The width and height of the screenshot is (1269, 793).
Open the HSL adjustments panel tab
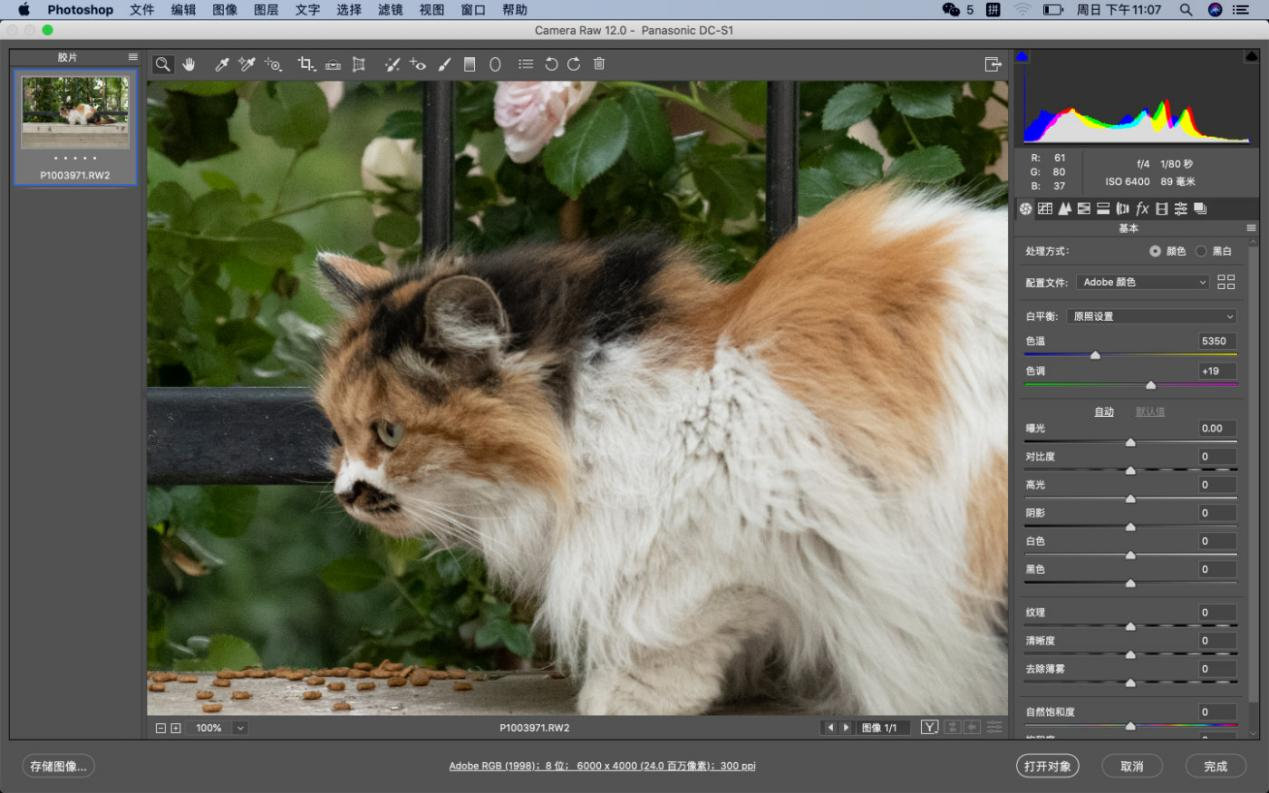tap(1084, 209)
